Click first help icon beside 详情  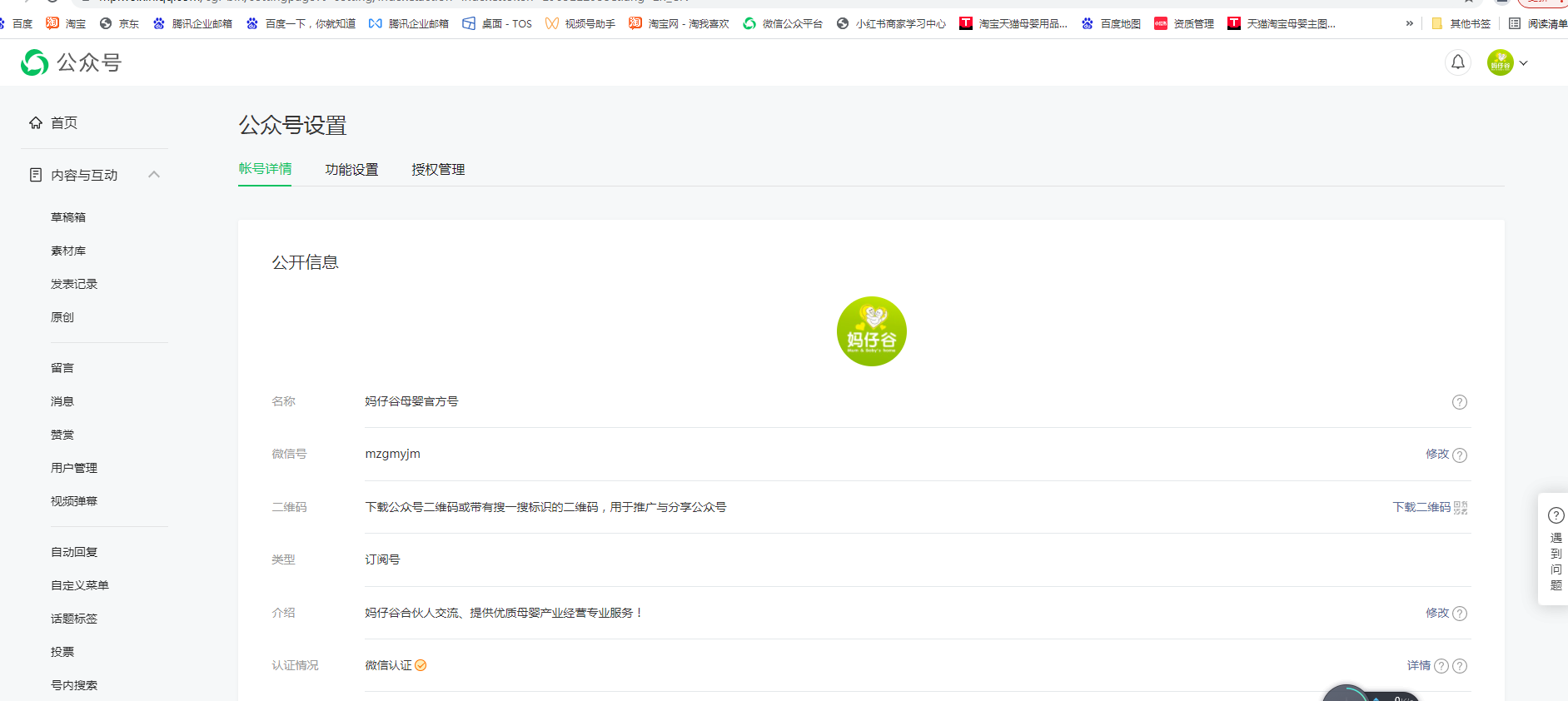click(x=1441, y=666)
